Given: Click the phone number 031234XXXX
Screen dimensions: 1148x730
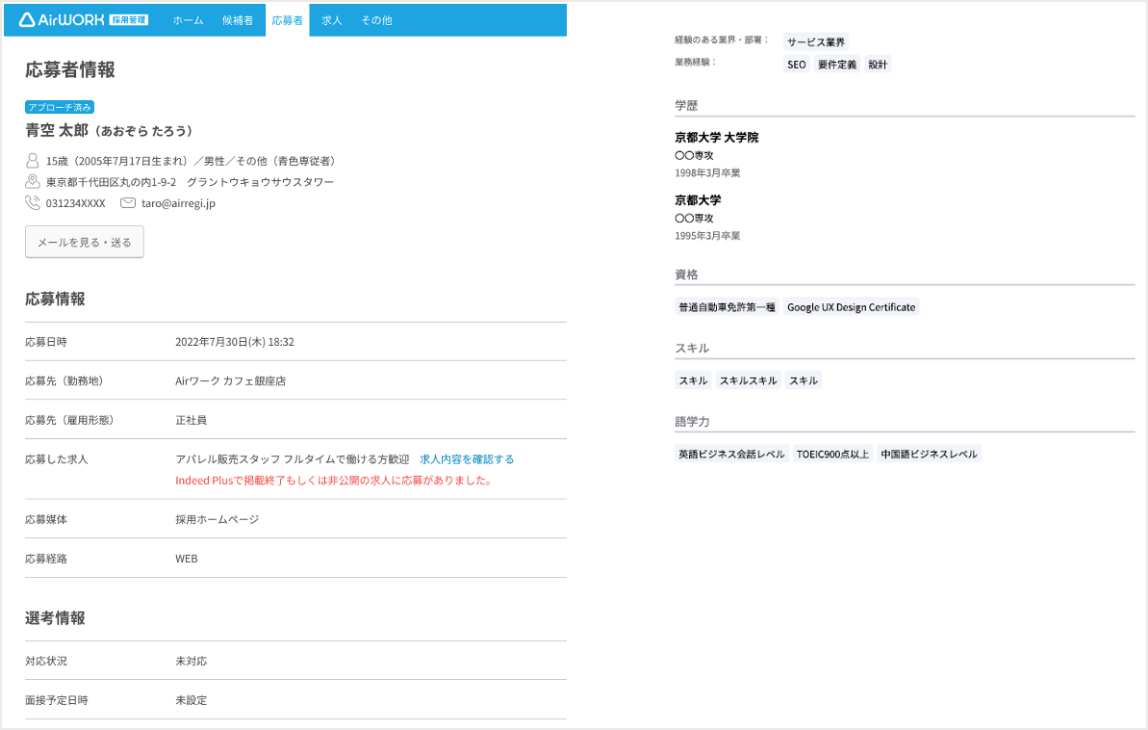Looking at the screenshot, I should click(75, 203).
